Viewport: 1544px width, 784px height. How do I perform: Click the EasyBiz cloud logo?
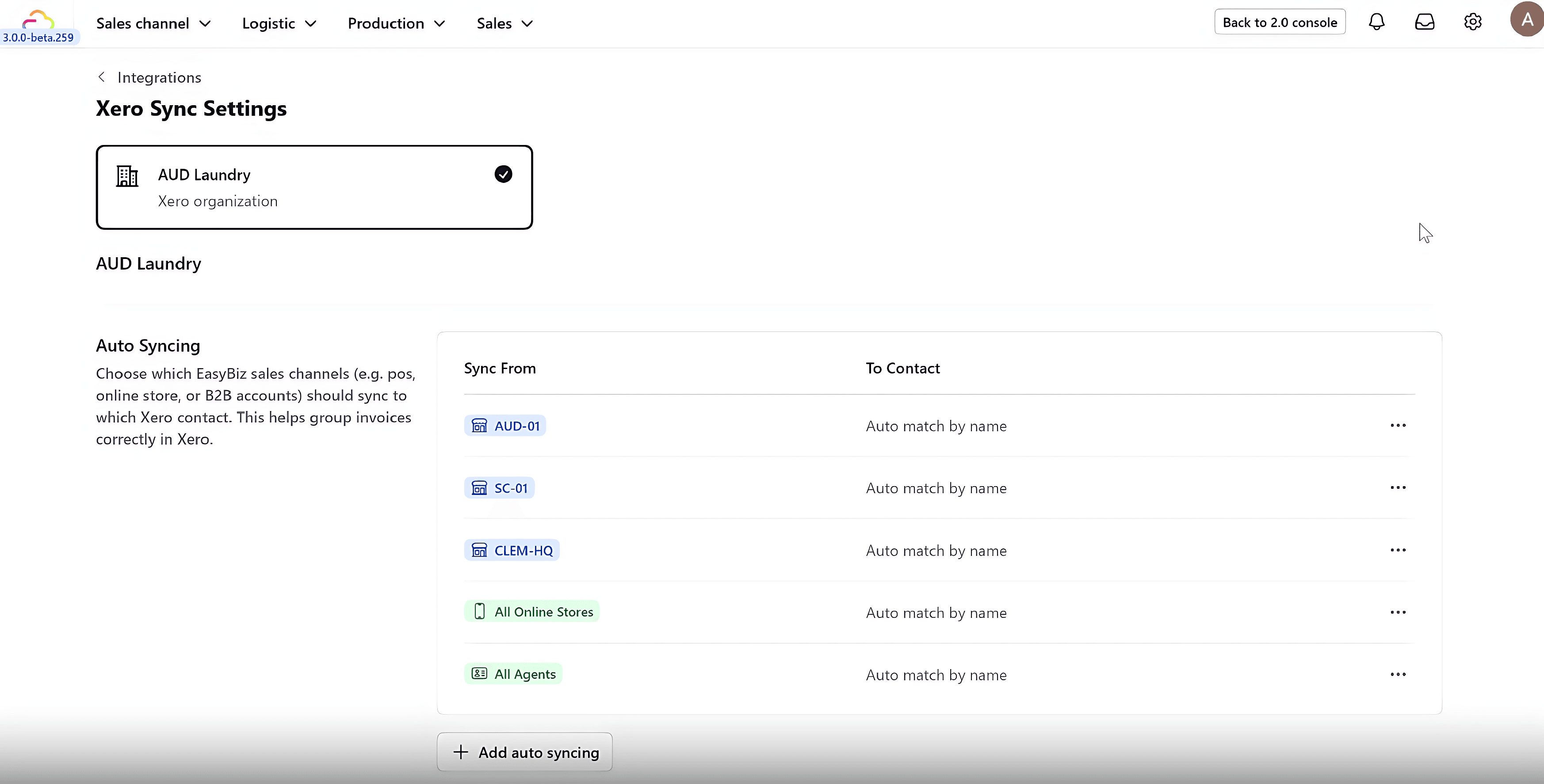click(x=38, y=19)
